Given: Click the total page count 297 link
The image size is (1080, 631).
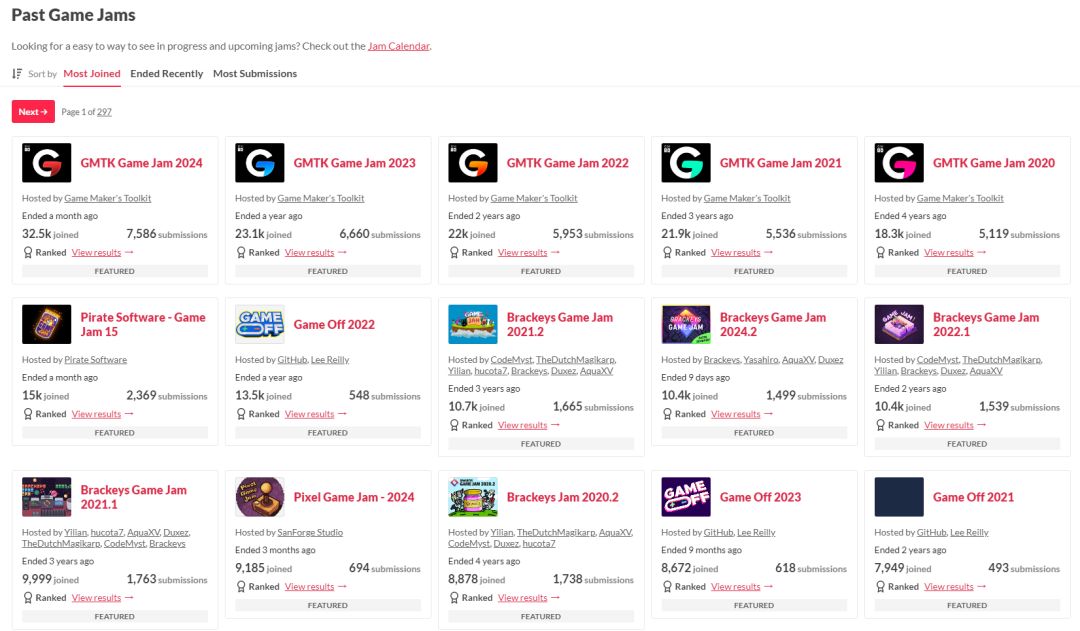Looking at the screenshot, I should [104, 113].
